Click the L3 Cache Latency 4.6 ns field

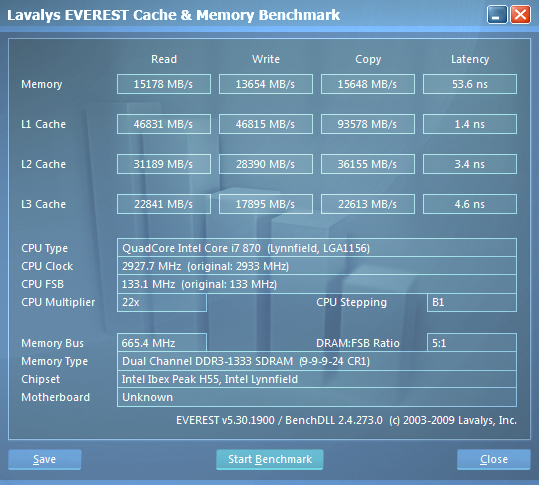point(470,204)
